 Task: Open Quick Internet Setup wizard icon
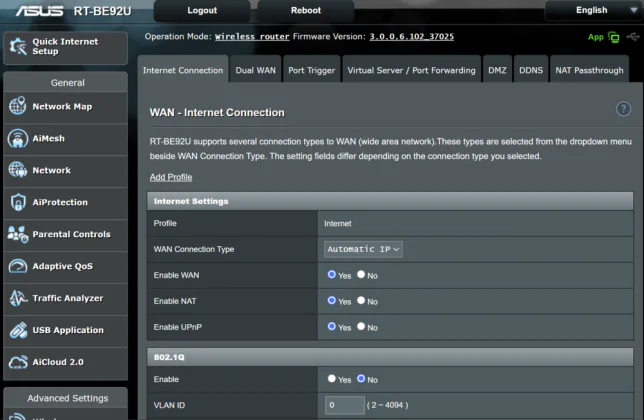[18, 46]
